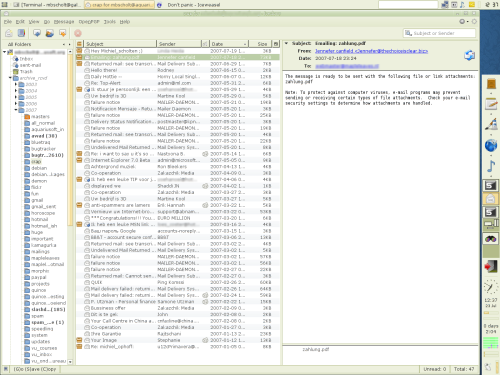Image resolution: width=500 pixels, height=375 pixels.
Task: Open the address book toolbar icon
Action: pos(22,33)
